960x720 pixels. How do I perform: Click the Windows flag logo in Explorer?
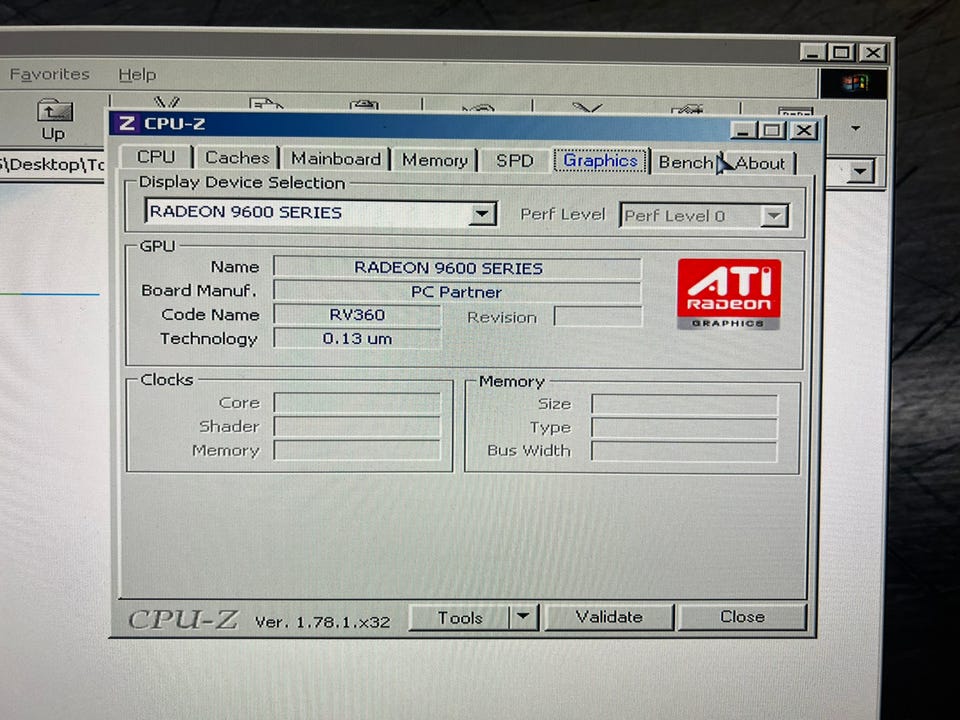click(853, 82)
